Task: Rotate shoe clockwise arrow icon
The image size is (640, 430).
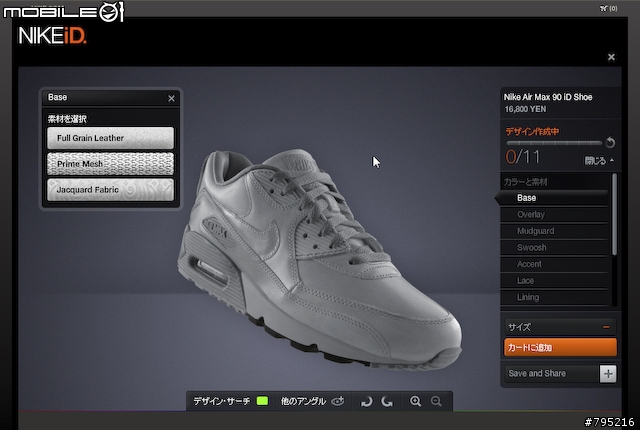Action: 367,402
